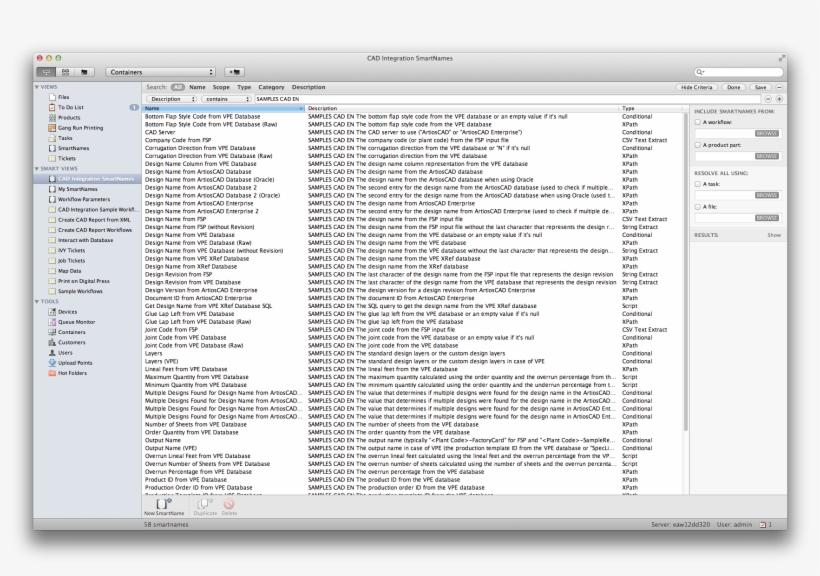Viewport: 820px width, 576px height.
Task: Check the 'A product part' option
Action: coord(697,145)
